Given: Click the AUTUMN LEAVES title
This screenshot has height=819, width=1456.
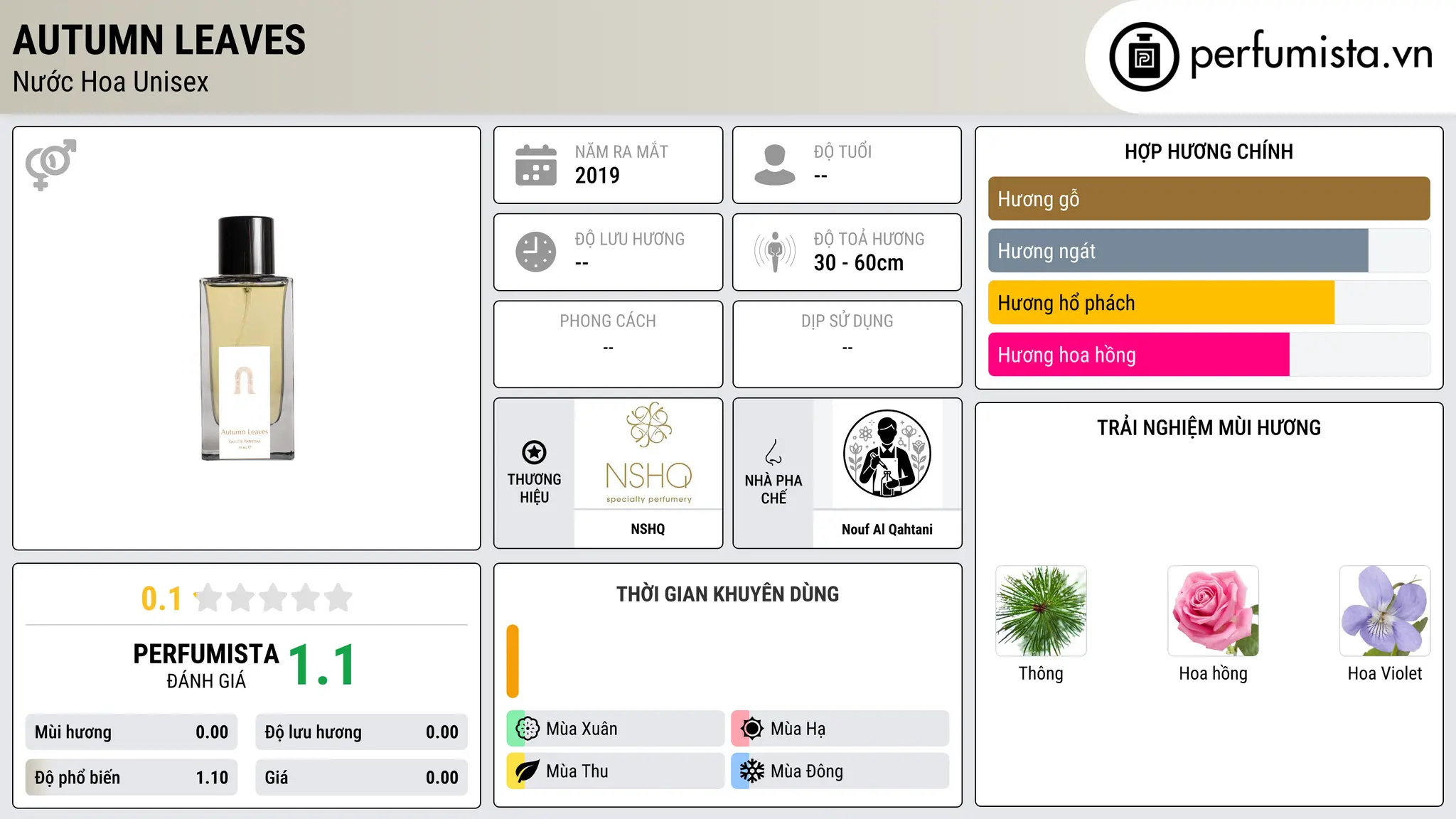Looking at the screenshot, I should [159, 41].
